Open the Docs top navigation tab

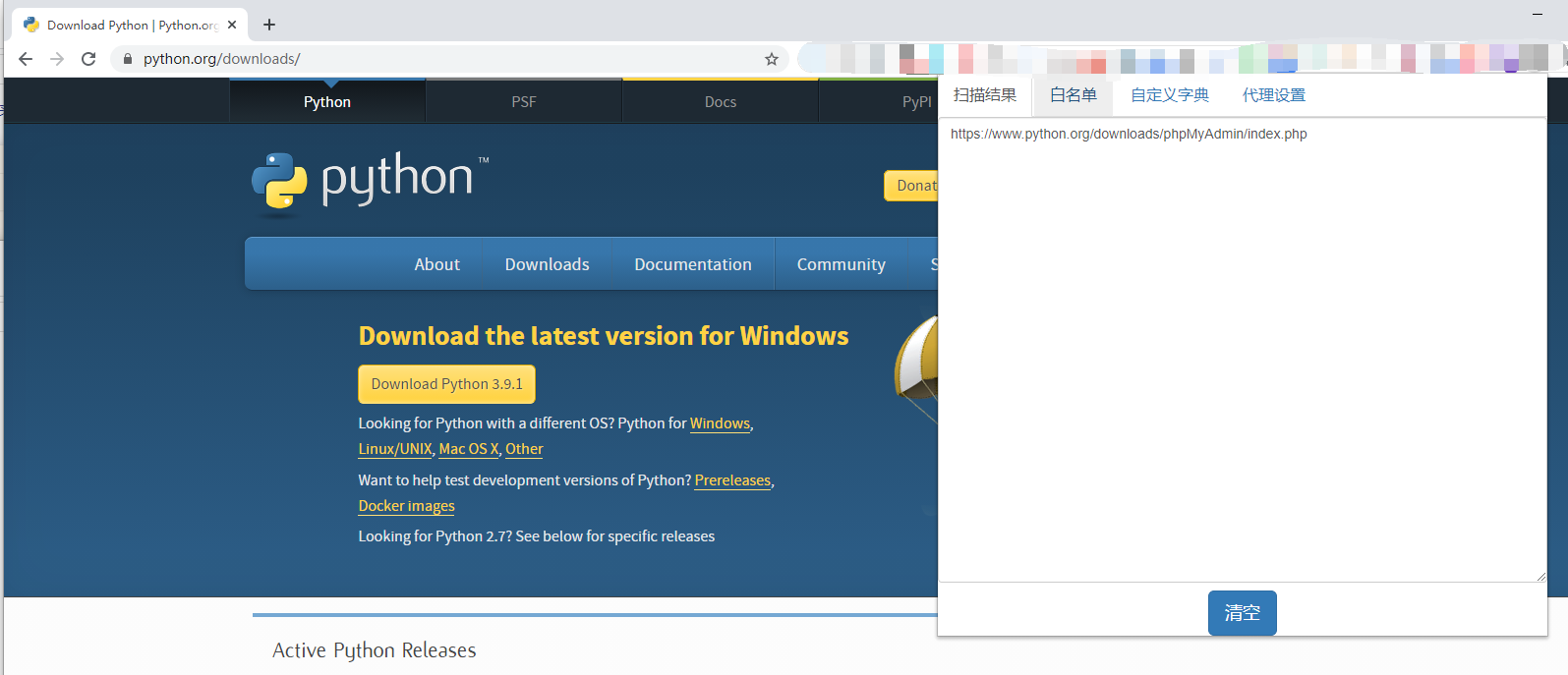pyautogui.click(x=721, y=101)
